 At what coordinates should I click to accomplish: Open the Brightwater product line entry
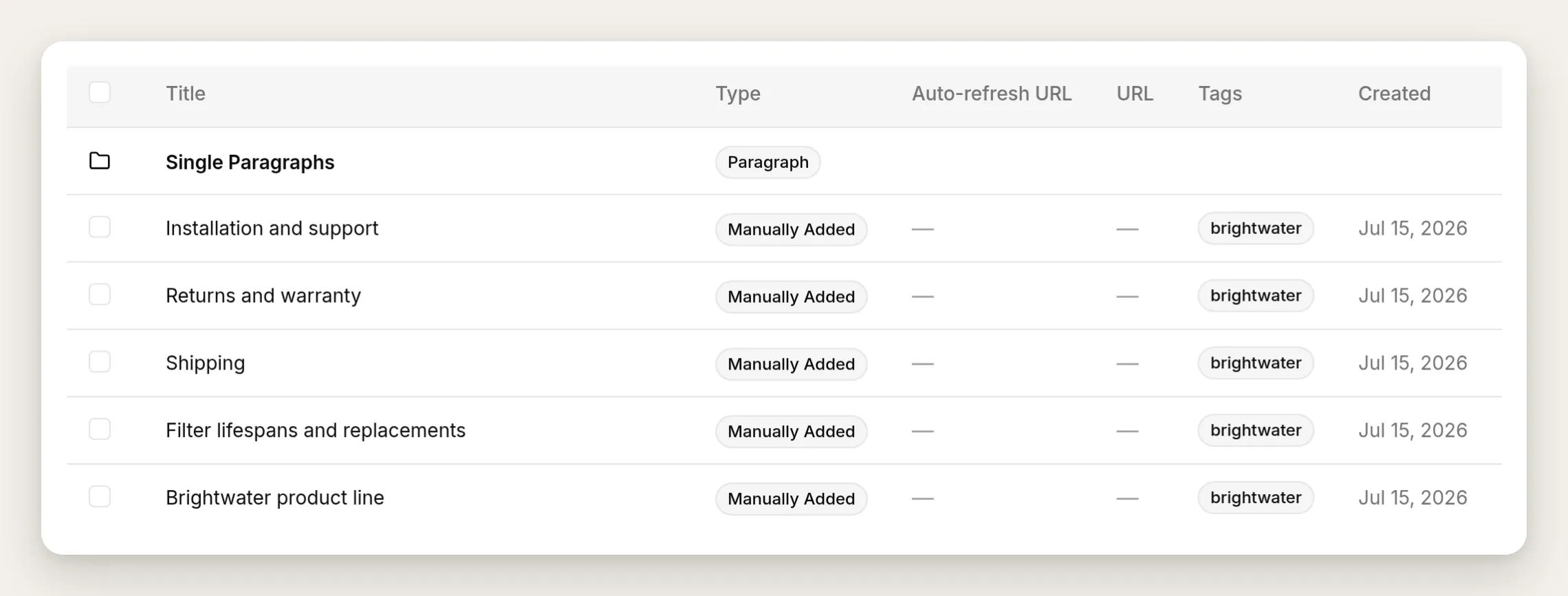click(274, 498)
